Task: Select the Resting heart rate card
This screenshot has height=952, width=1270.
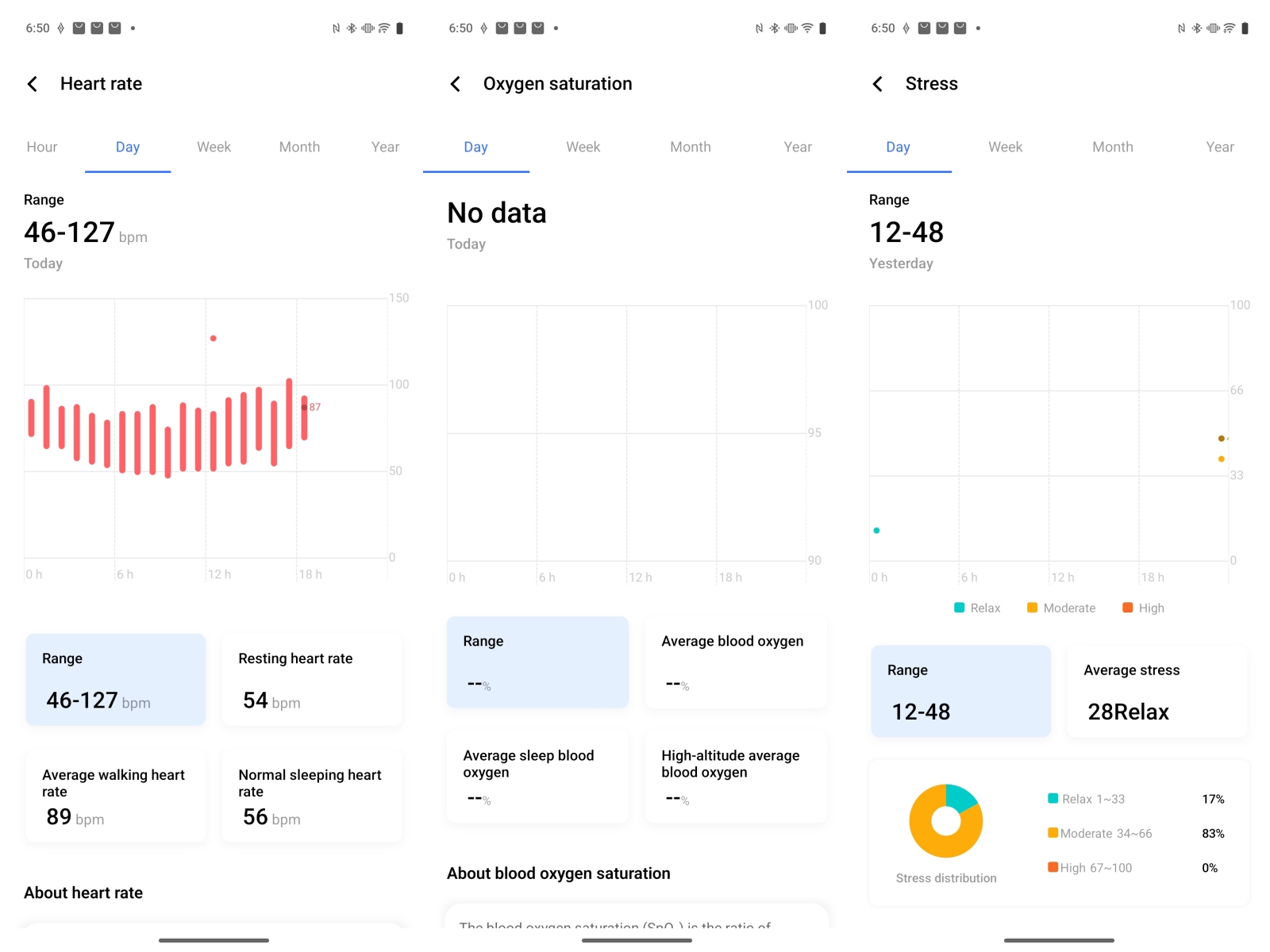Action: point(312,680)
